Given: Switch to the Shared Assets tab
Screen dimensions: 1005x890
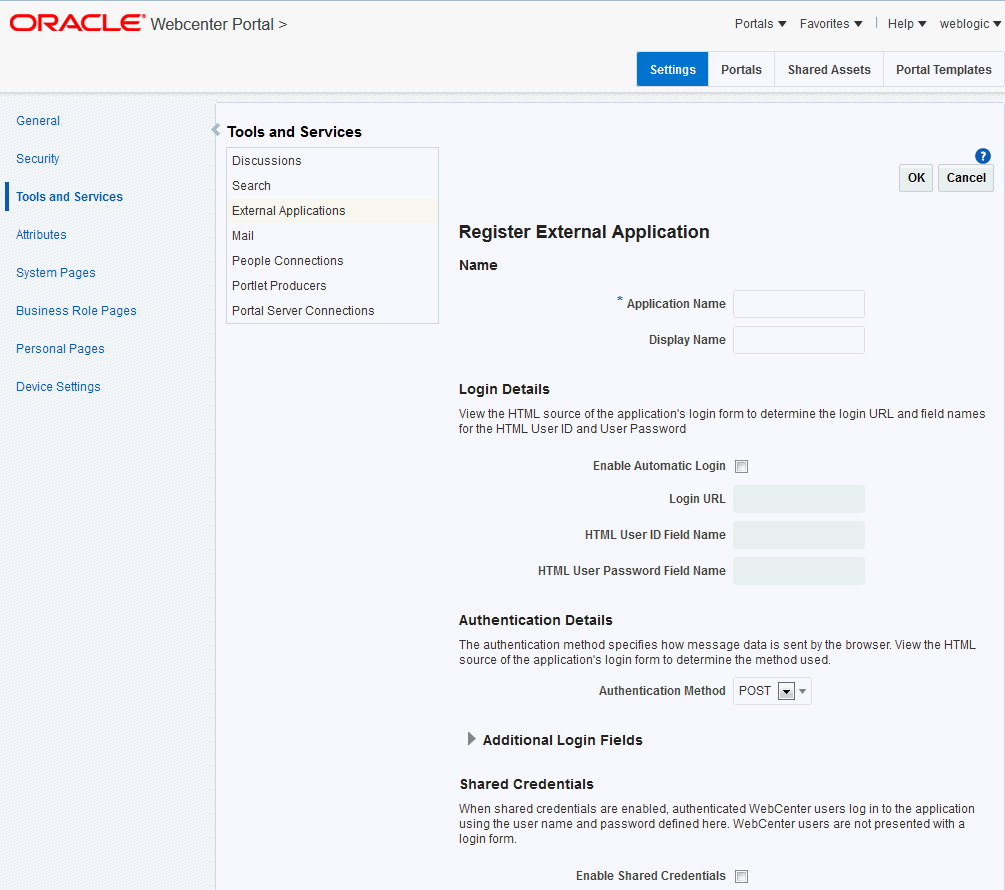Looking at the screenshot, I should point(829,69).
